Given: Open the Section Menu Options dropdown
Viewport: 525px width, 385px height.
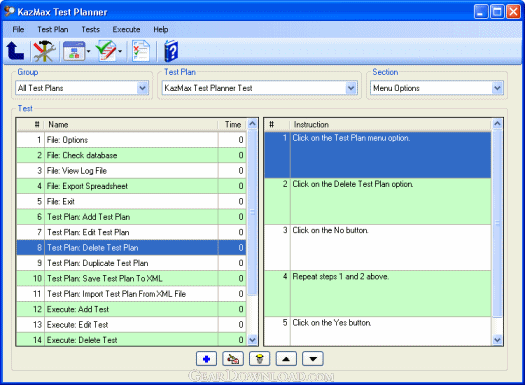Looking at the screenshot, I should pos(497,88).
